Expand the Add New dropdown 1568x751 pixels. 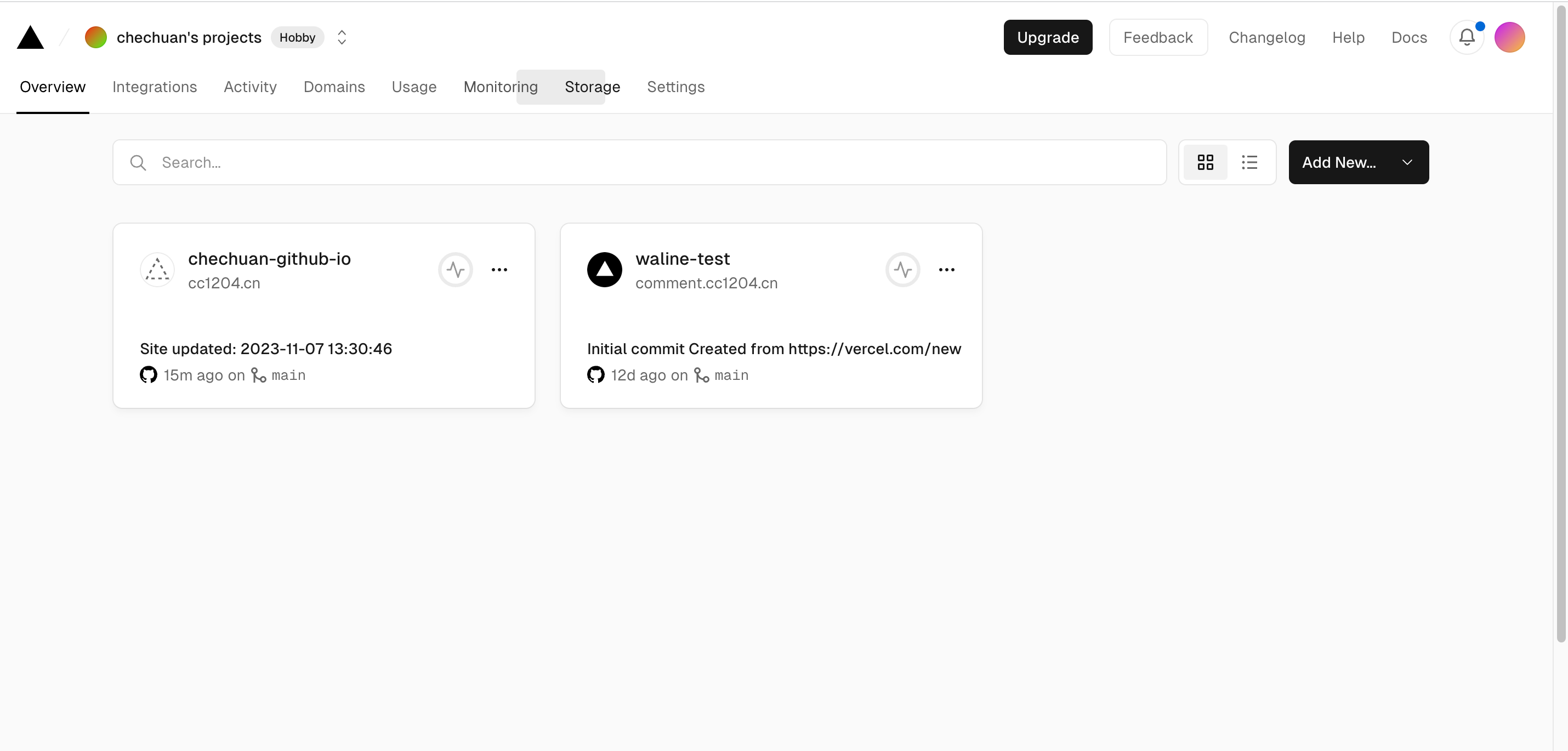[x=1358, y=162]
